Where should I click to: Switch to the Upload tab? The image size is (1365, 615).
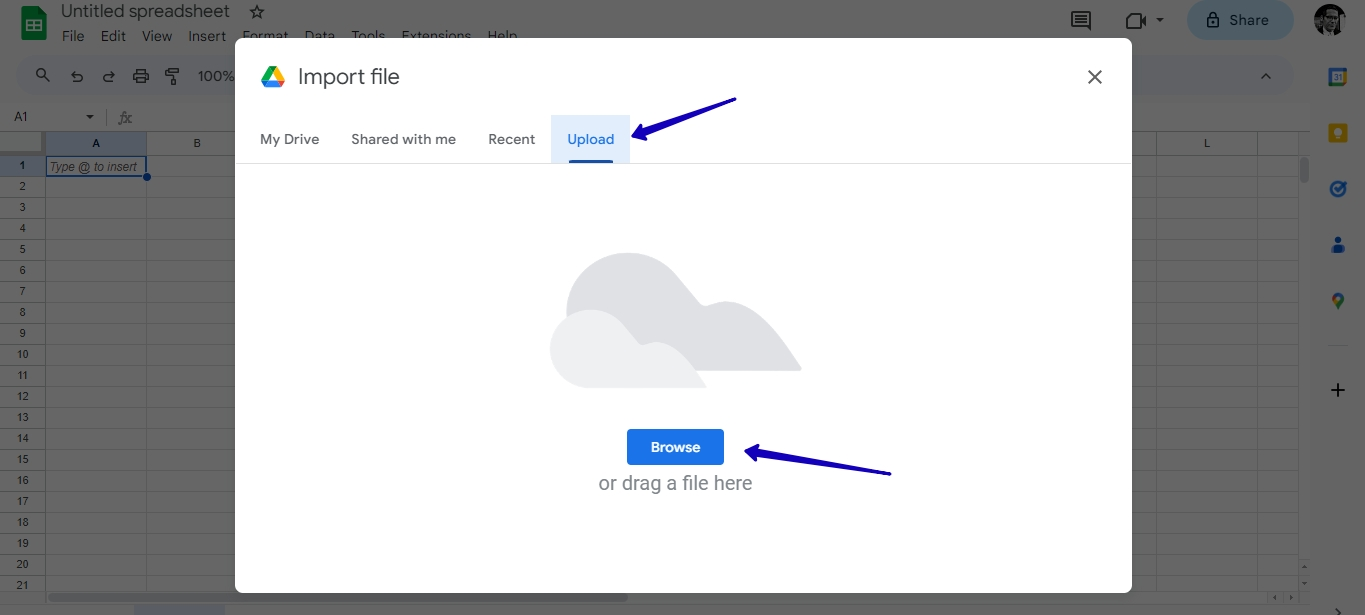(x=590, y=139)
